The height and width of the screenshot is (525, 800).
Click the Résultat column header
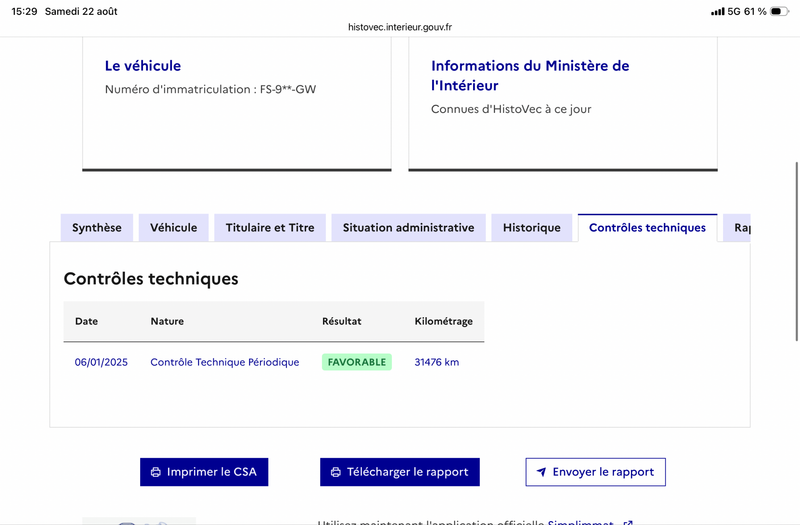(342, 321)
